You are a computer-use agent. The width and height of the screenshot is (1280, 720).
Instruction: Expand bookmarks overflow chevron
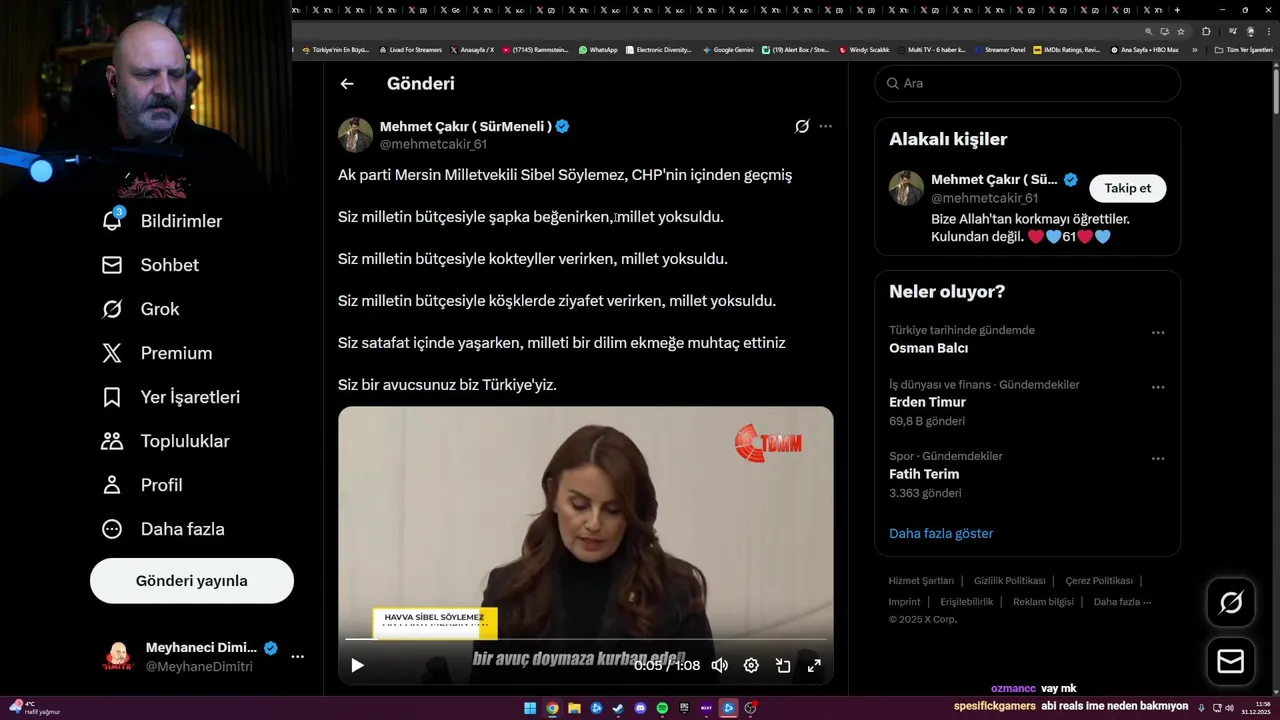[x=1194, y=50]
